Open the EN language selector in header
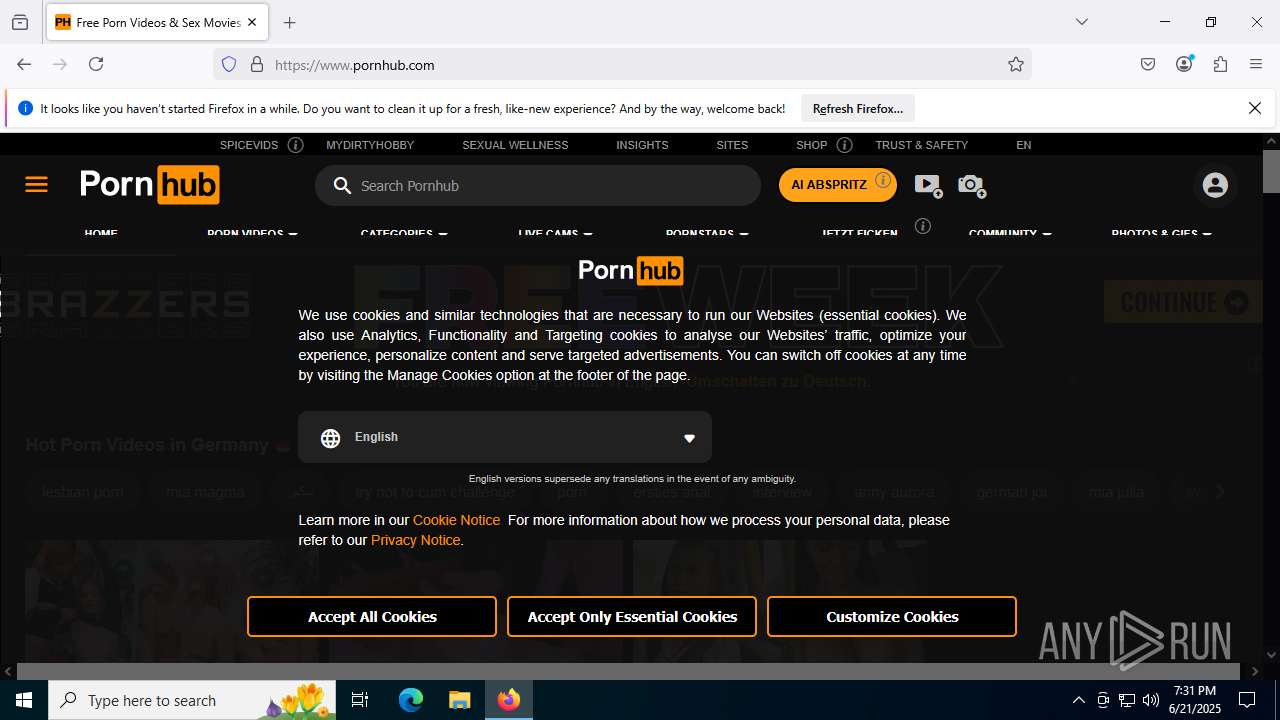Image resolution: width=1280 pixels, height=720 pixels. point(1023,145)
